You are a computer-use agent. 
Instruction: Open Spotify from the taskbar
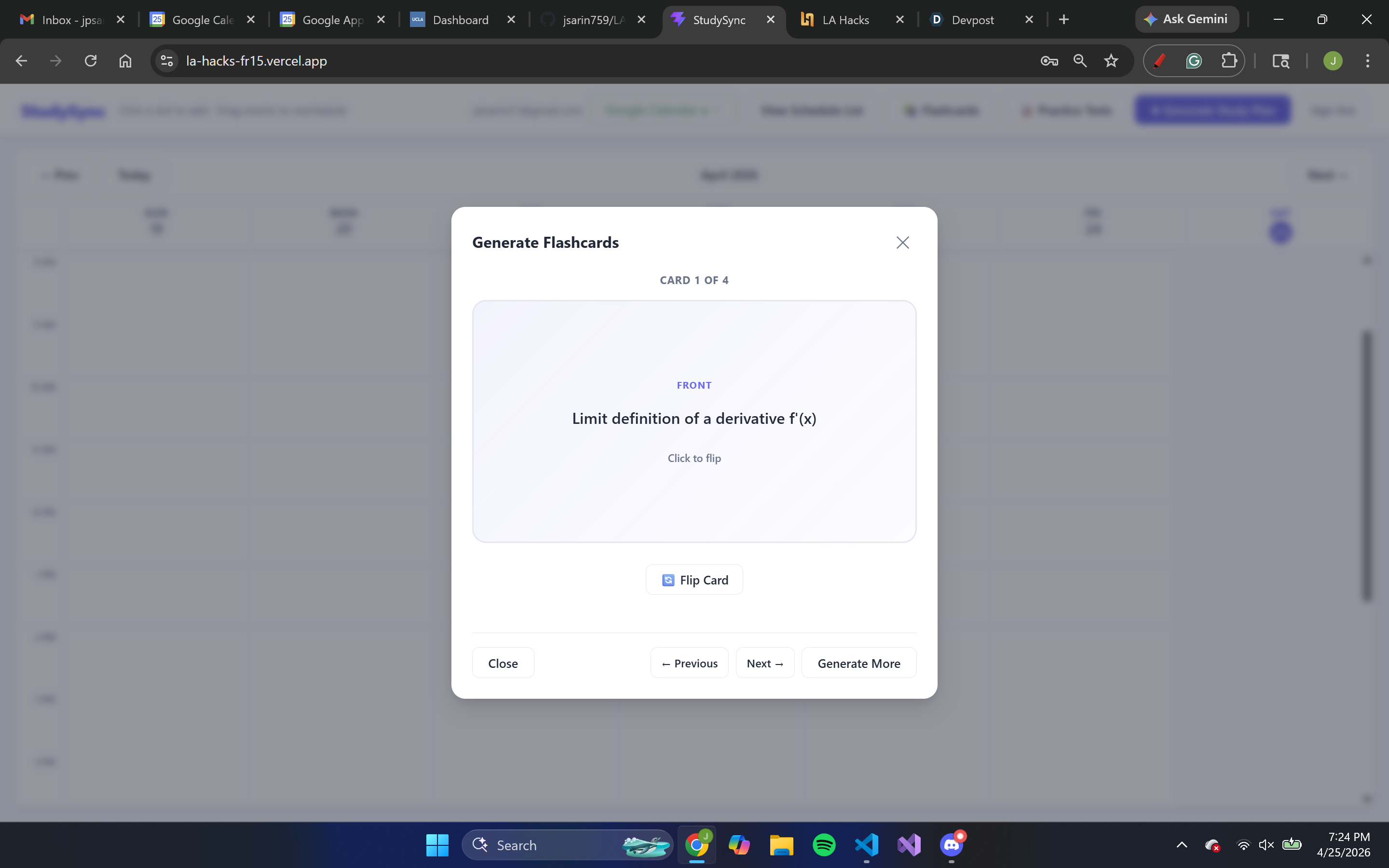pyautogui.click(x=824, y=845)
